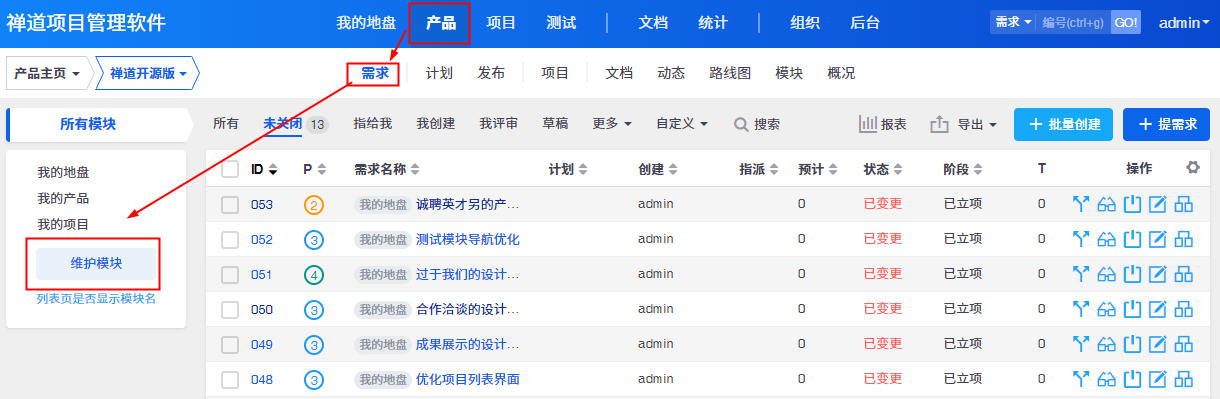This screenshot has width=1220, height=399.
Task: Click the close icon for story 051
Action: (1132, 275)
